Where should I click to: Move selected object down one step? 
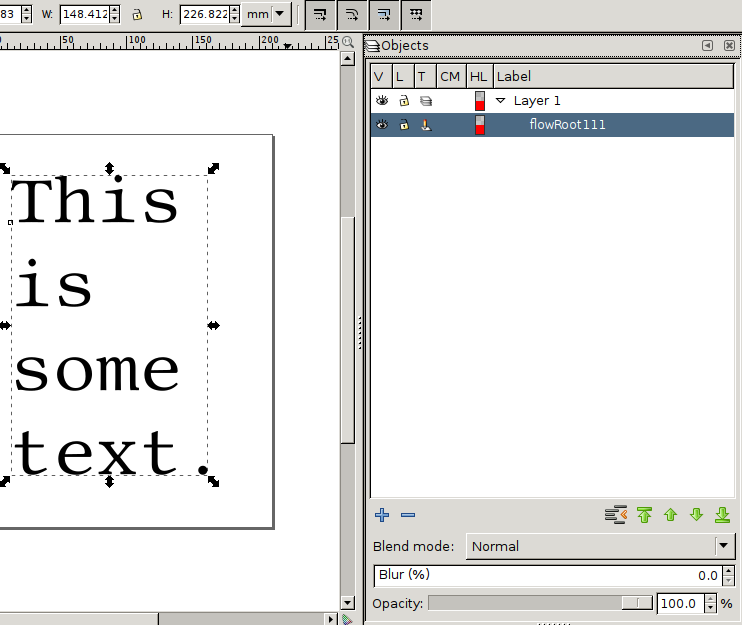(696, 515)
